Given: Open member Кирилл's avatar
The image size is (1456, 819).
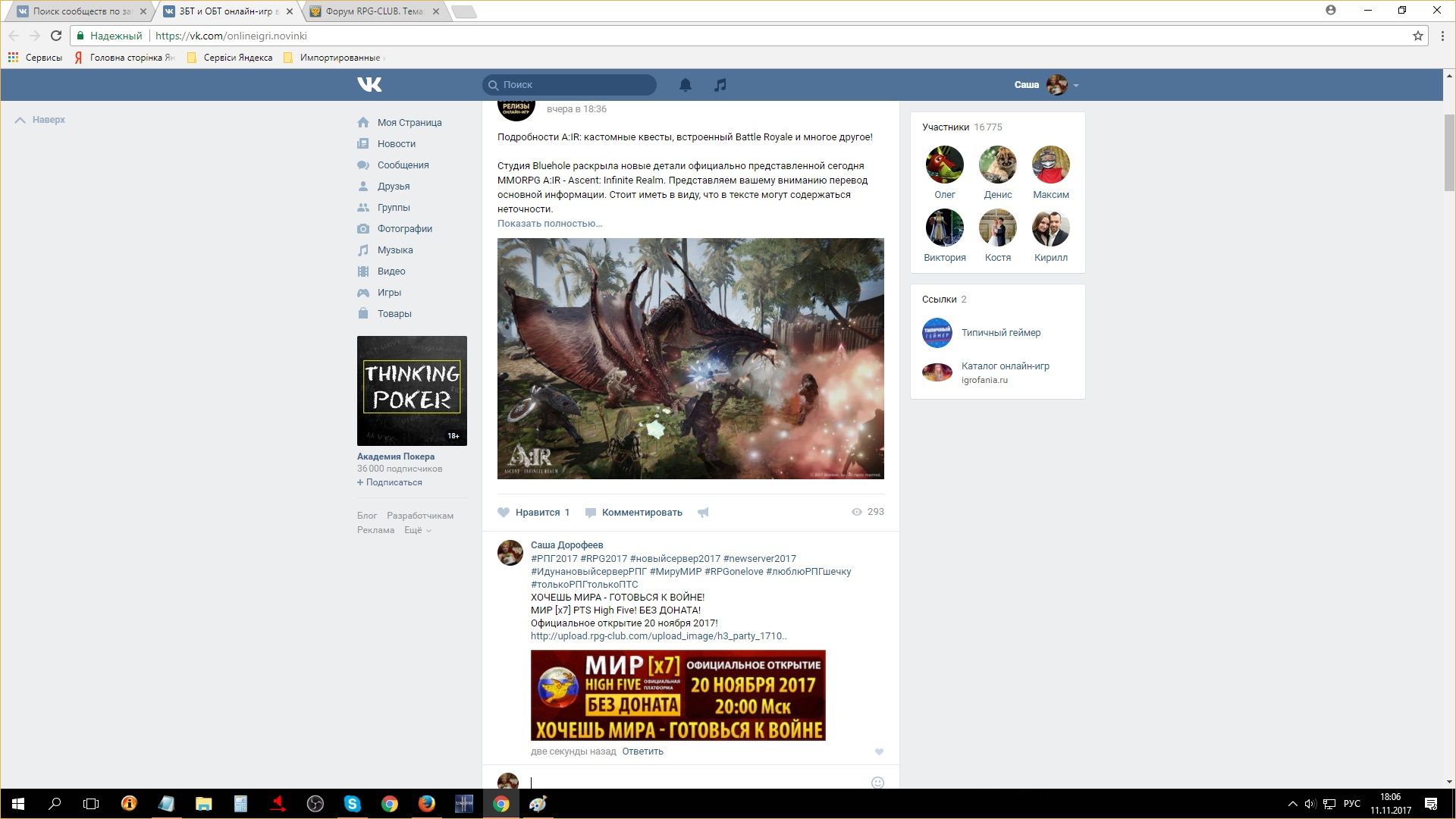Looking at the screenshot, I should [x=1051, y=227].
